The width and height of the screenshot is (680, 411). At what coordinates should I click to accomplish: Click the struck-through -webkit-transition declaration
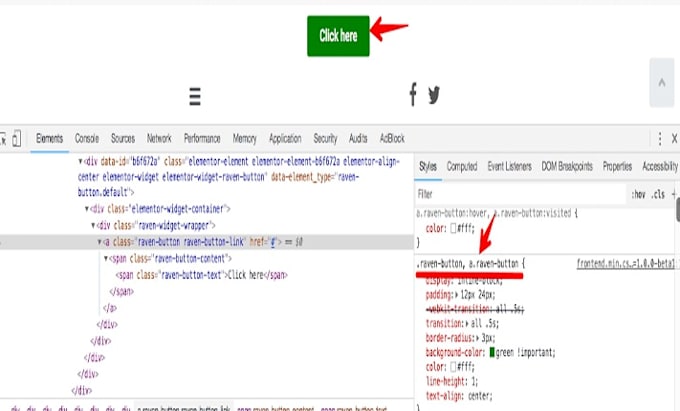[475, 309]
